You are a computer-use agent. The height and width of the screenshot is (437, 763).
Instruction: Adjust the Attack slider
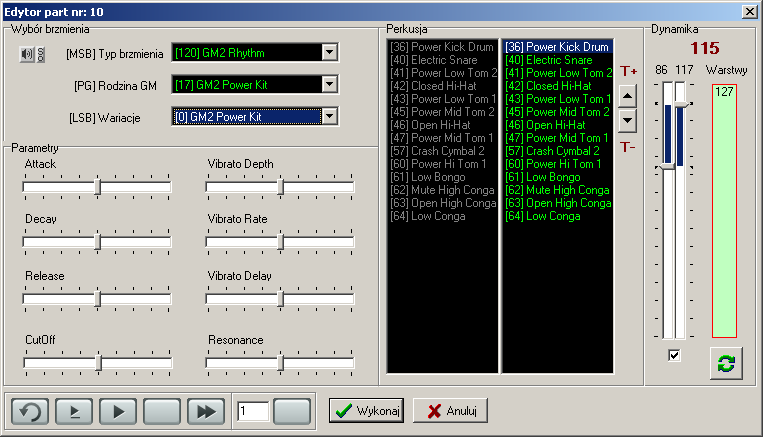[x=97, y=187]
